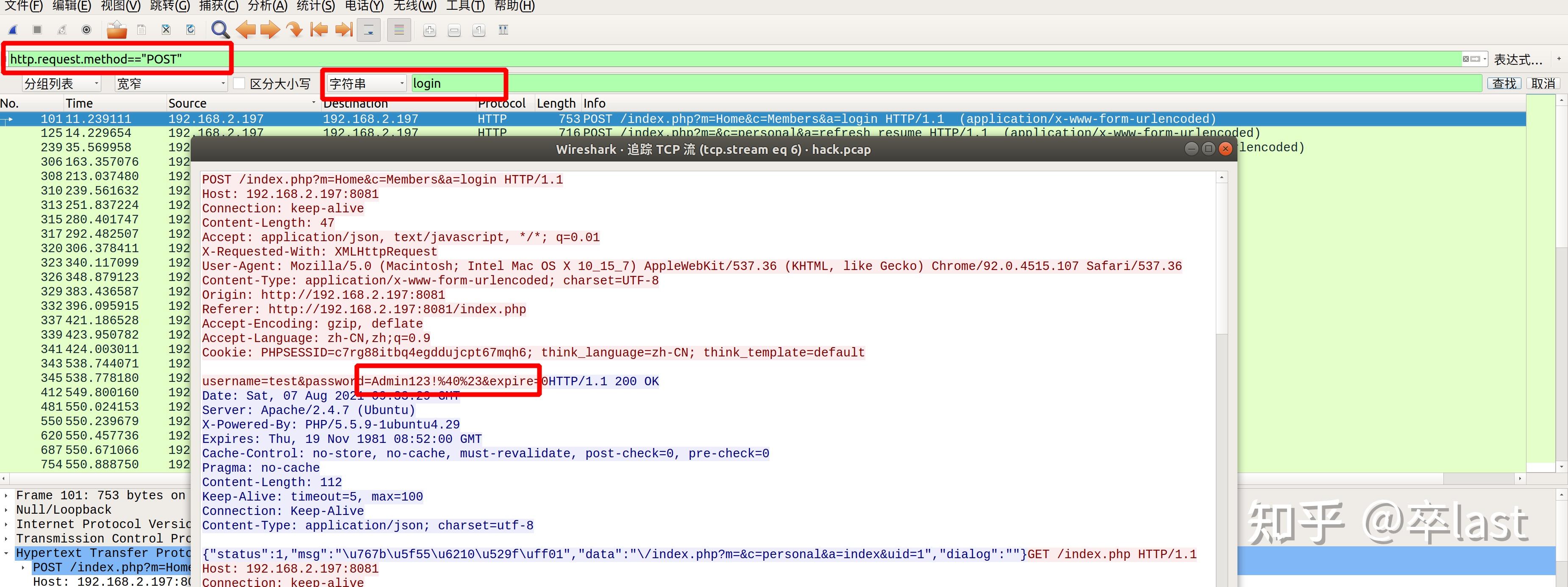Click the stop capture square icon

click(x=37, y=30)
